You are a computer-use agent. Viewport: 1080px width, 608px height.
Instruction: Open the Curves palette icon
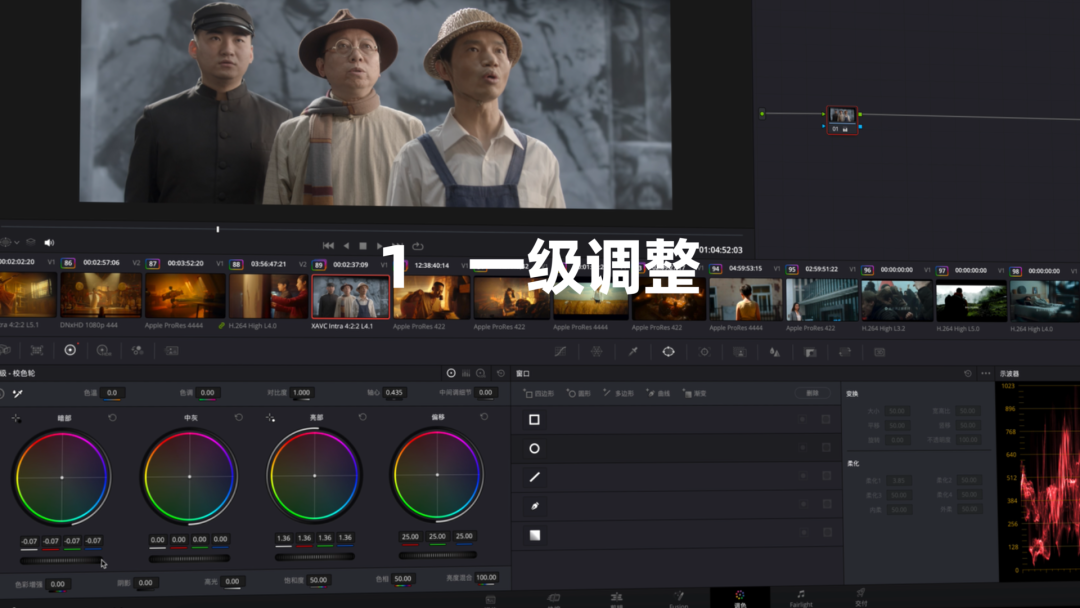(x=560, y=351)
